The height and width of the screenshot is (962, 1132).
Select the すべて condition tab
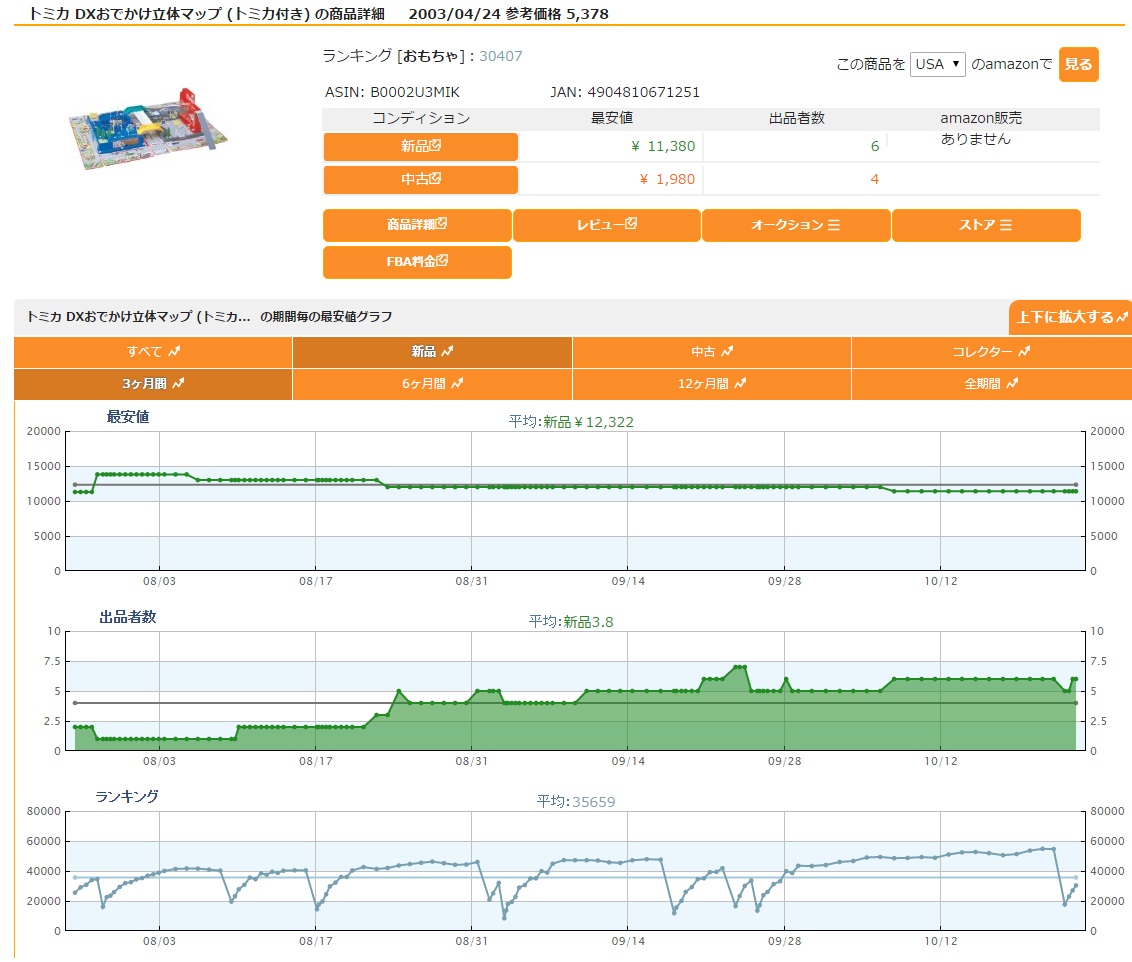(153, 351)
